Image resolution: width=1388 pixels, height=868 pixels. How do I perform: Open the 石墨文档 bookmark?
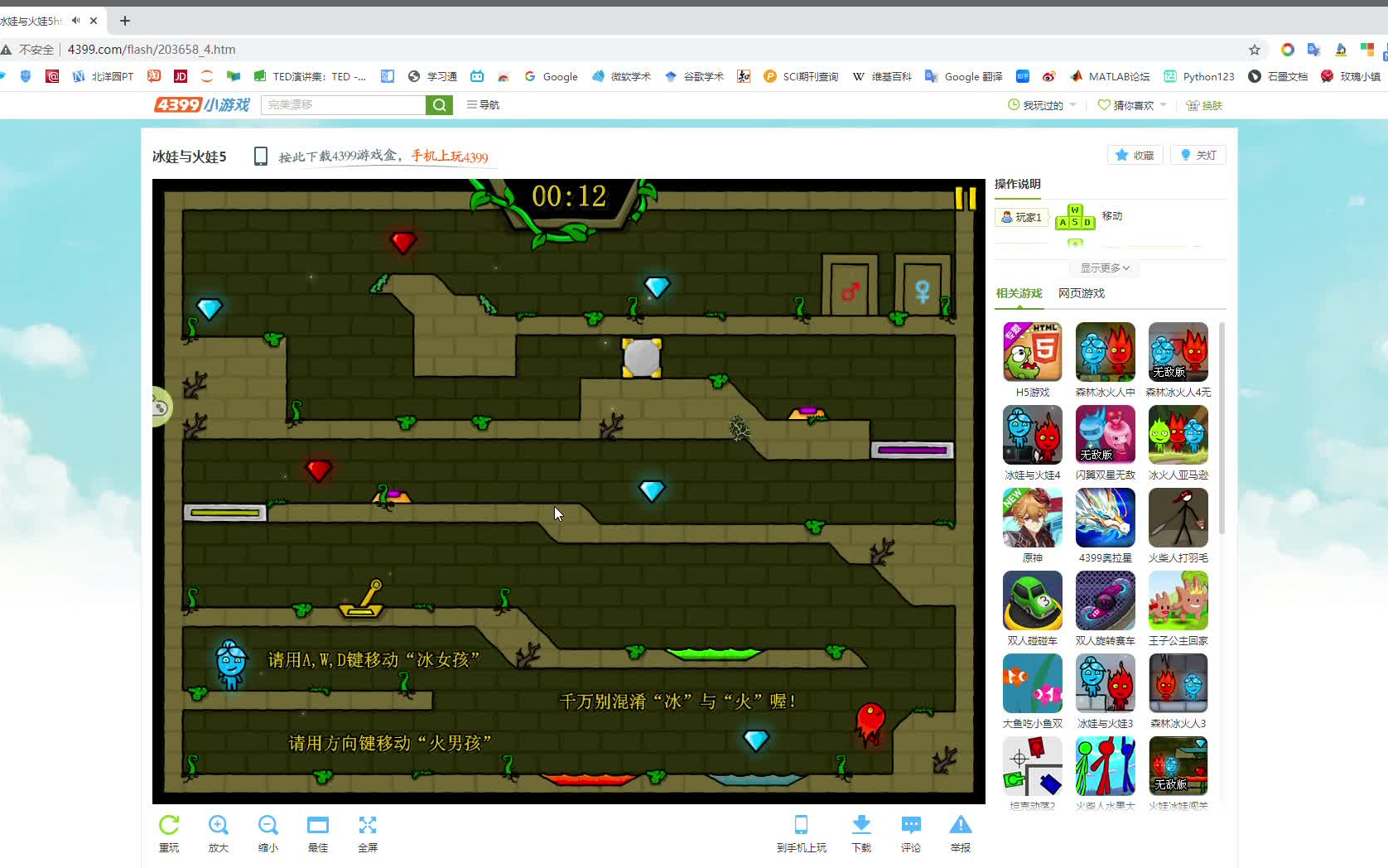click(1278, 76)
